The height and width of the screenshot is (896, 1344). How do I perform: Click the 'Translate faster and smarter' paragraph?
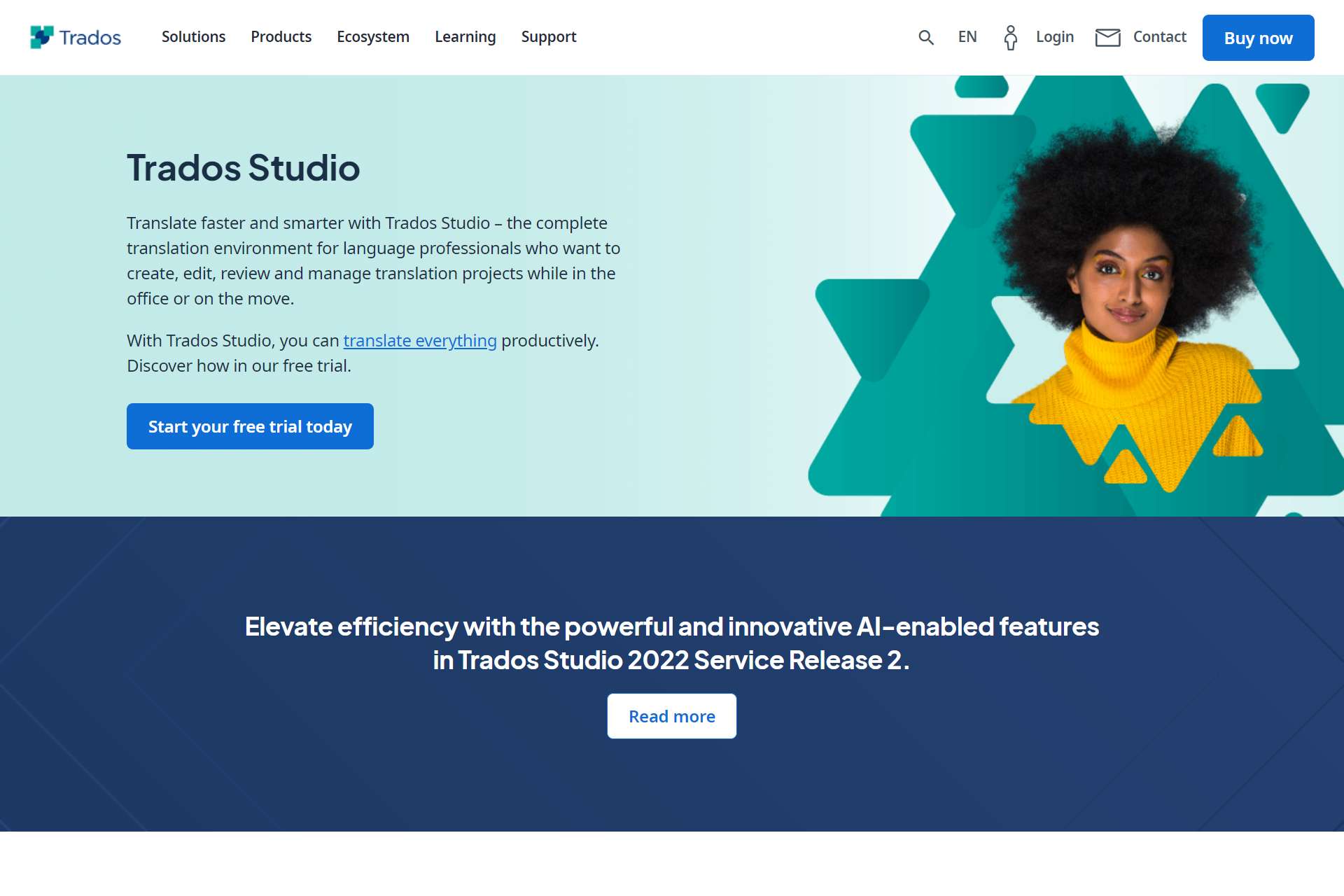(374, 260)
